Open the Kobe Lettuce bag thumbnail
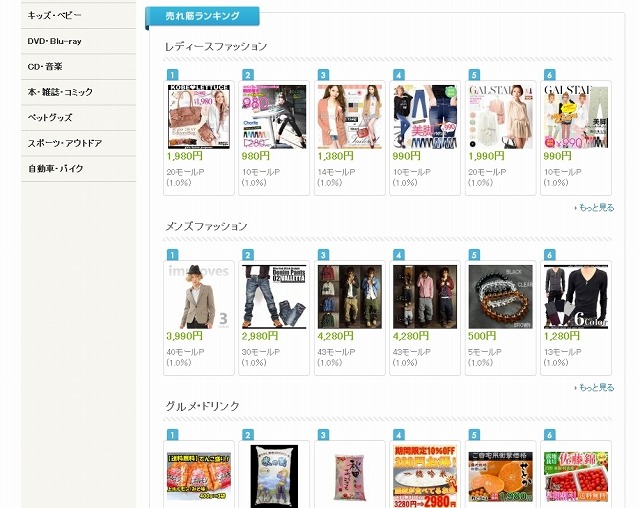 coord(199,117)
